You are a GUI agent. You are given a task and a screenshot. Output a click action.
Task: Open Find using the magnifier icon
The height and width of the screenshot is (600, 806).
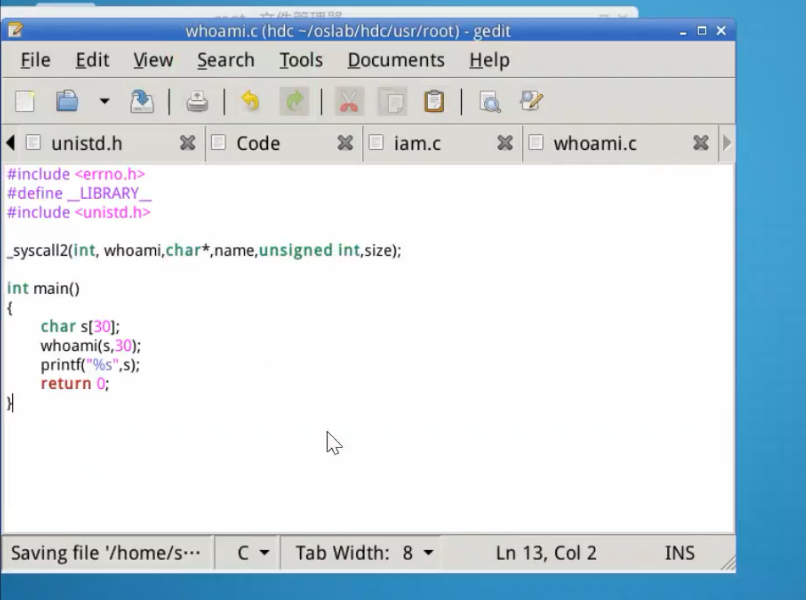point(489,101)
